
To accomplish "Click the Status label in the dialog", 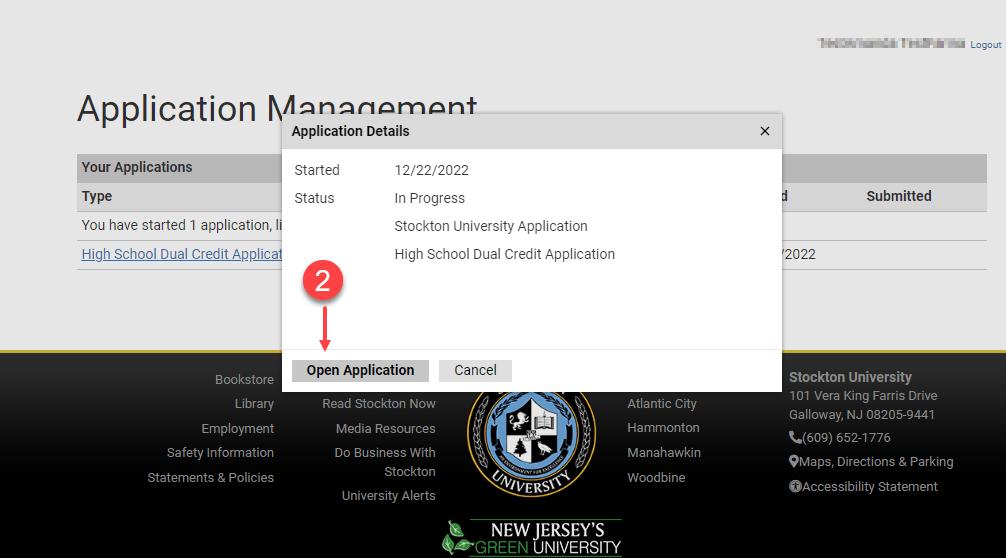I will click(x=314, y=198).
